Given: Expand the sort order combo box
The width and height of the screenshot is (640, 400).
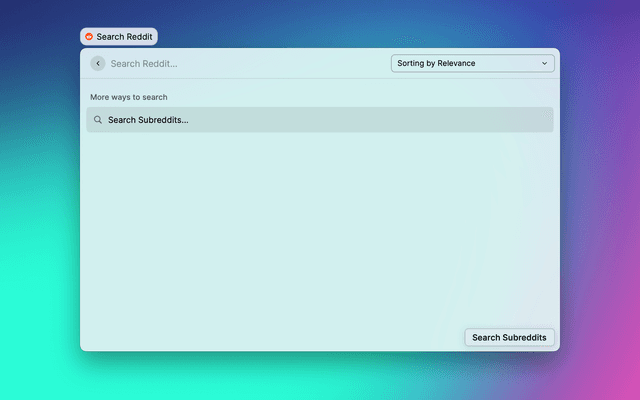Looking at the screenshot, I should tap(472, 63).
